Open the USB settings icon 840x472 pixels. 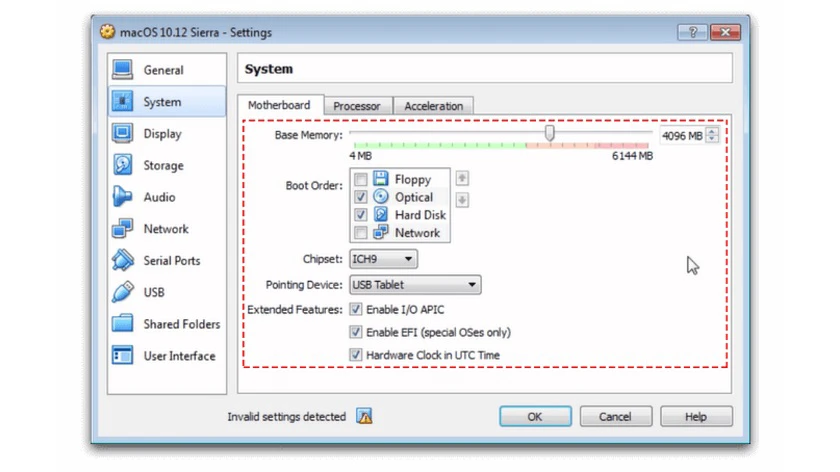coord(123,292)
